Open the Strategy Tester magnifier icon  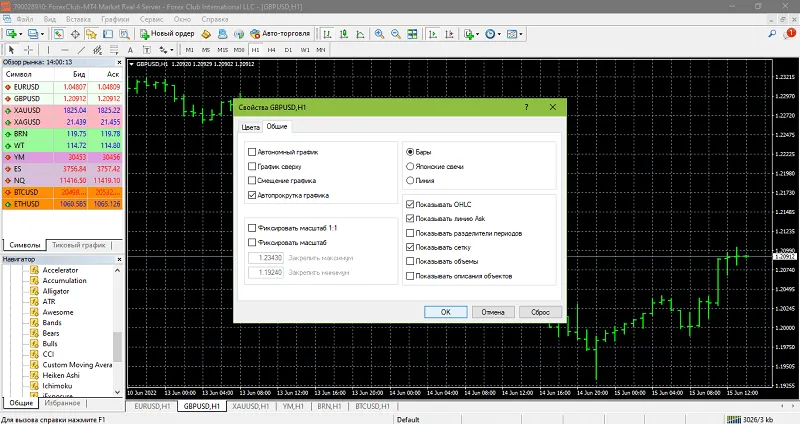124,34
